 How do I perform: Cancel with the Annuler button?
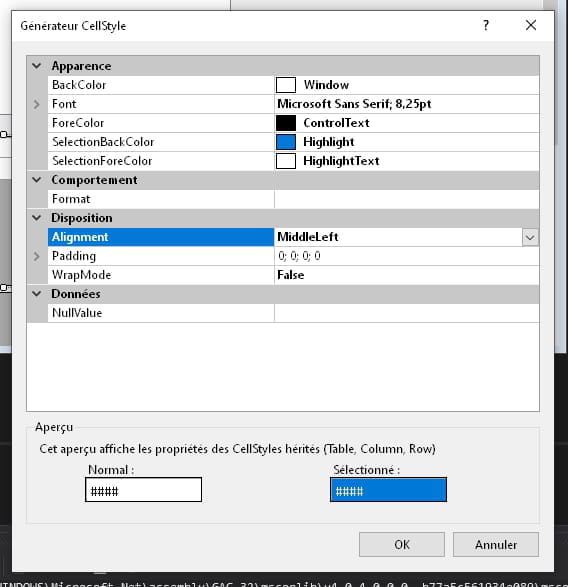(x=496, y=545)
